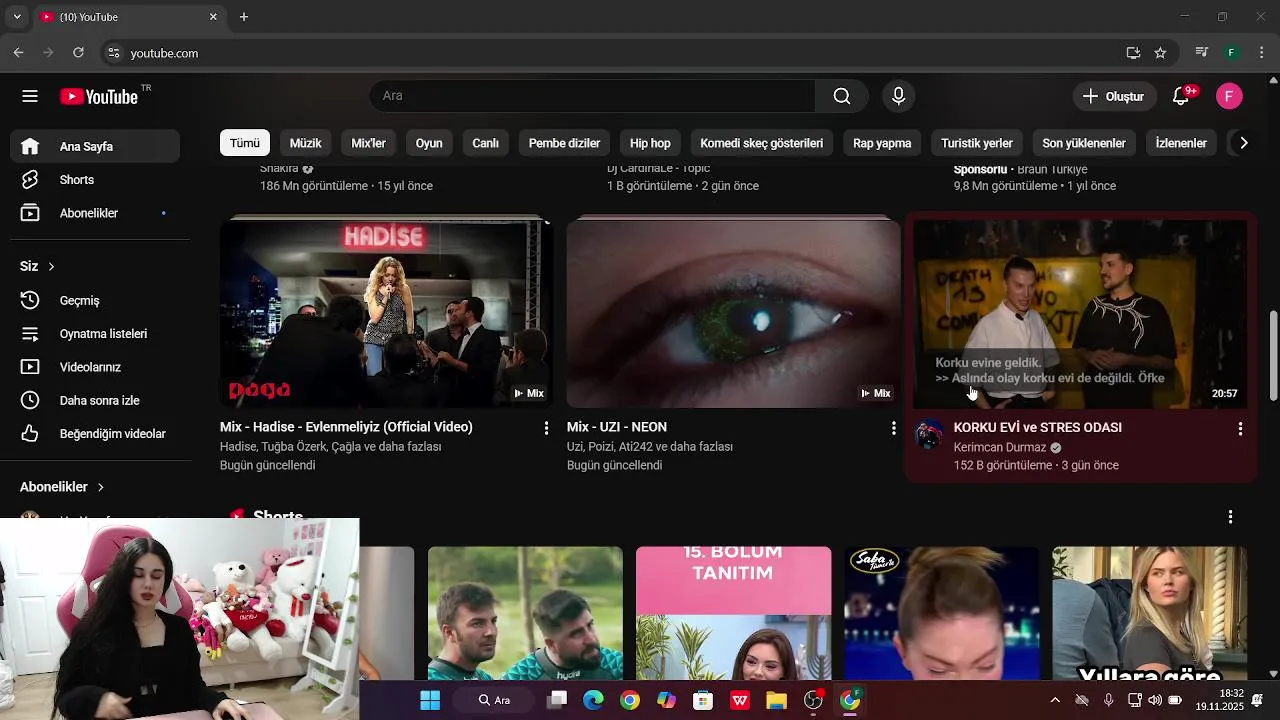The image size is (1280, 720).
Task: Click title KORKU EVİ ve STRES ODASI
Action: (x=1037, y=427)
